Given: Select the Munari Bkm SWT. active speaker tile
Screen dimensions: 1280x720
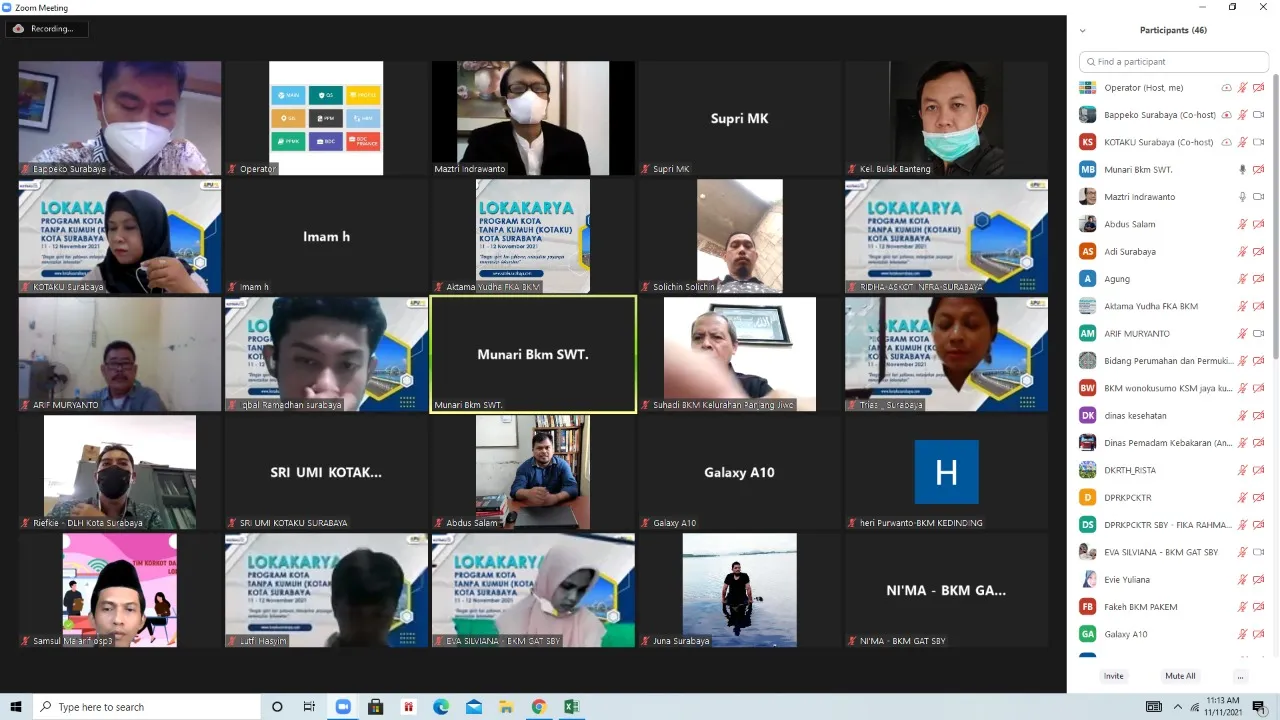Looking at the screenshot, I should tap(533, 354).
